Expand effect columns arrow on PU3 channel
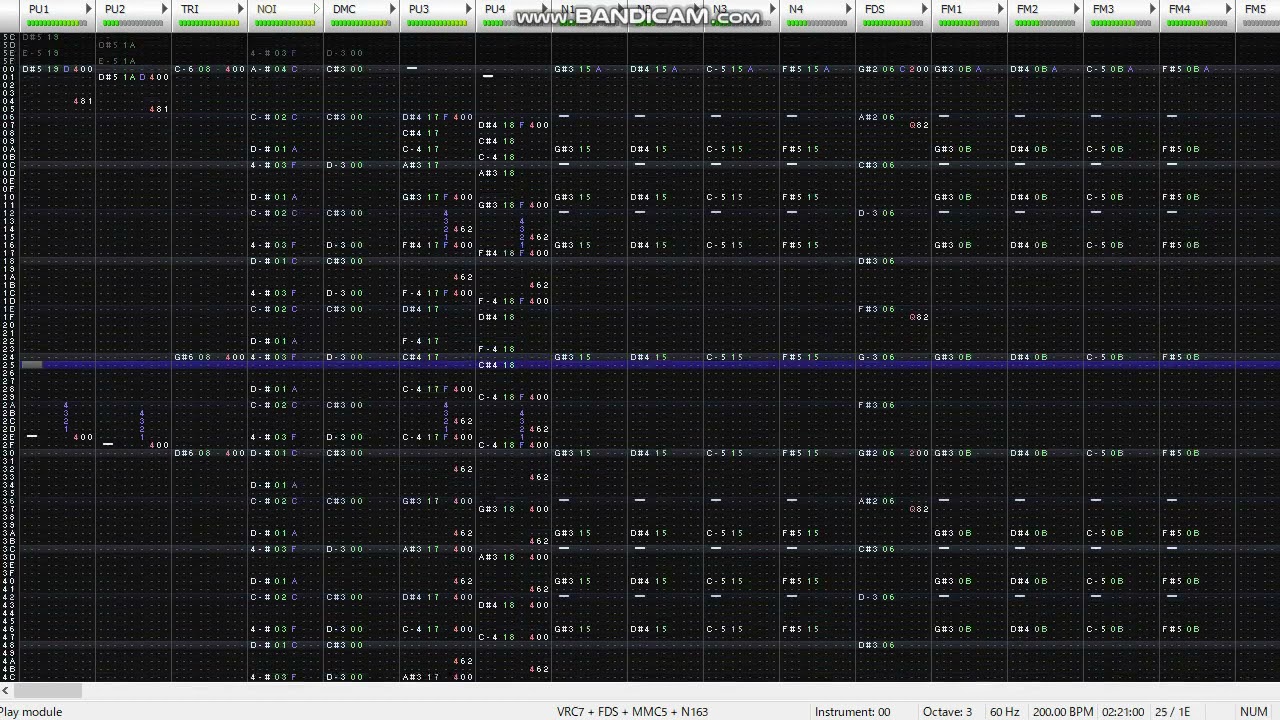This screenshot has width=1280, height=720. tap(469, 9)
